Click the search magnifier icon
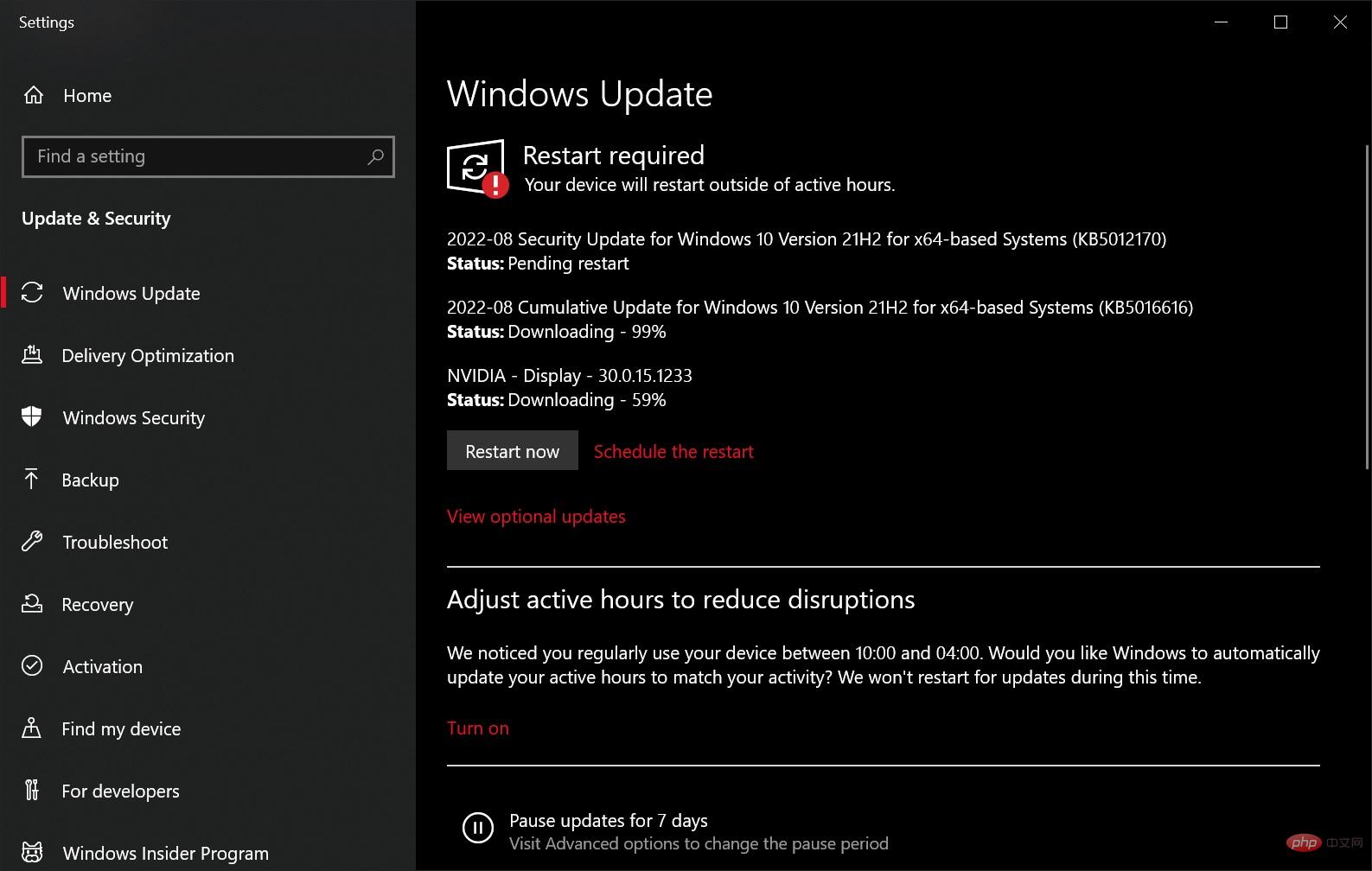This screenshot has height=871, width=1372. tap(375, 156)
